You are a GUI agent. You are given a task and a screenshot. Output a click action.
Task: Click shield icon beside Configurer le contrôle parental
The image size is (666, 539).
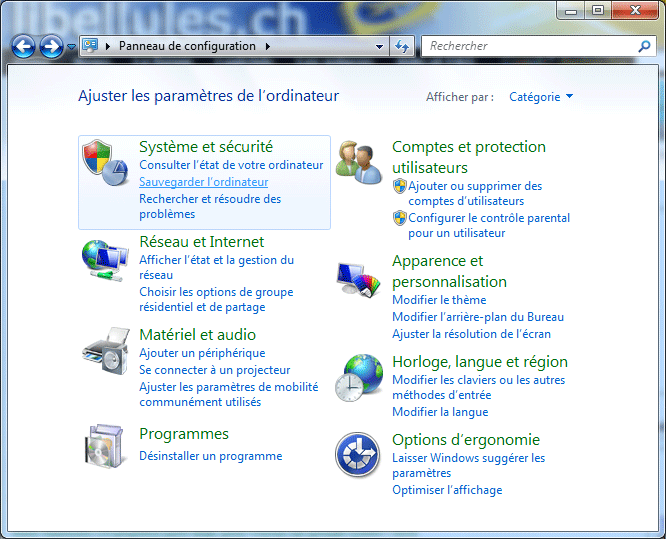coord(399,218)
